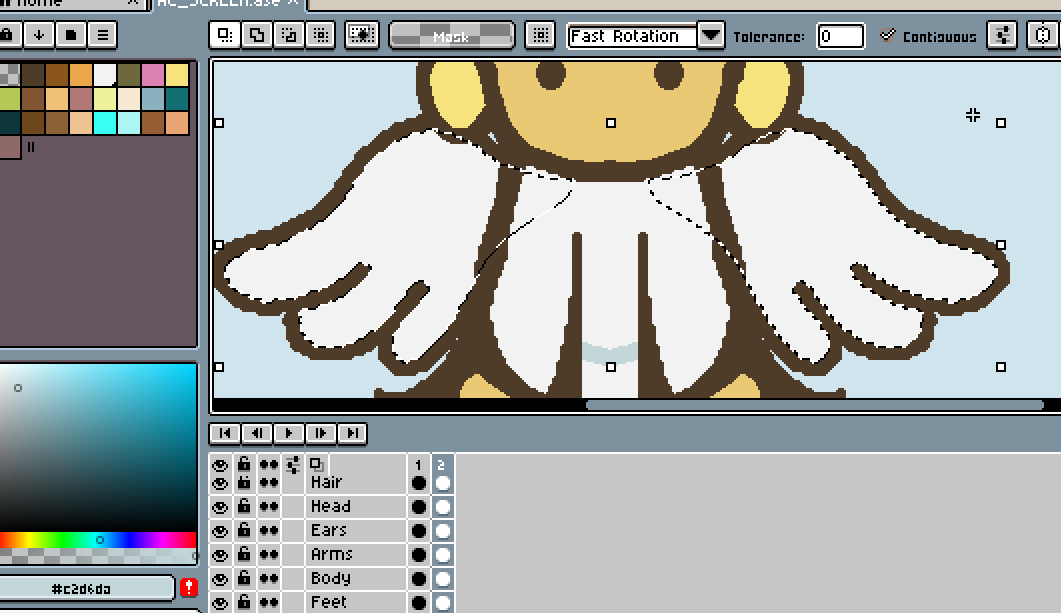Hide the Ears layer
1061x613 pixels.
coord(219,531)
